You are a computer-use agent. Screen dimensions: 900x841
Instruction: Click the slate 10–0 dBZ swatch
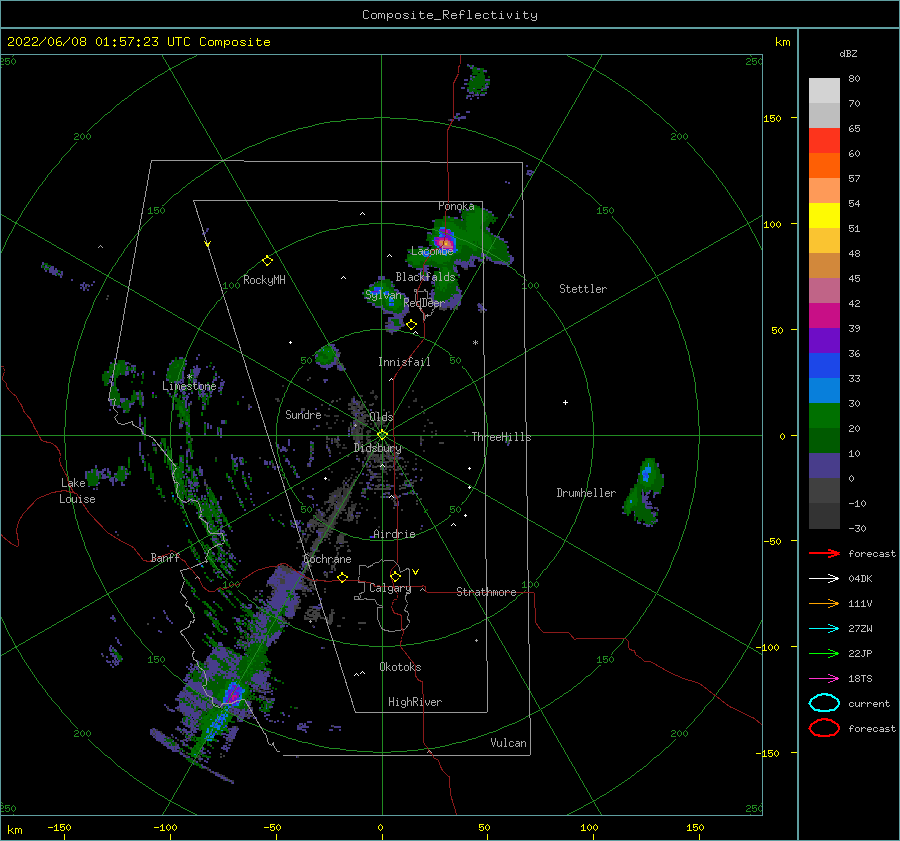pos(824,466)
